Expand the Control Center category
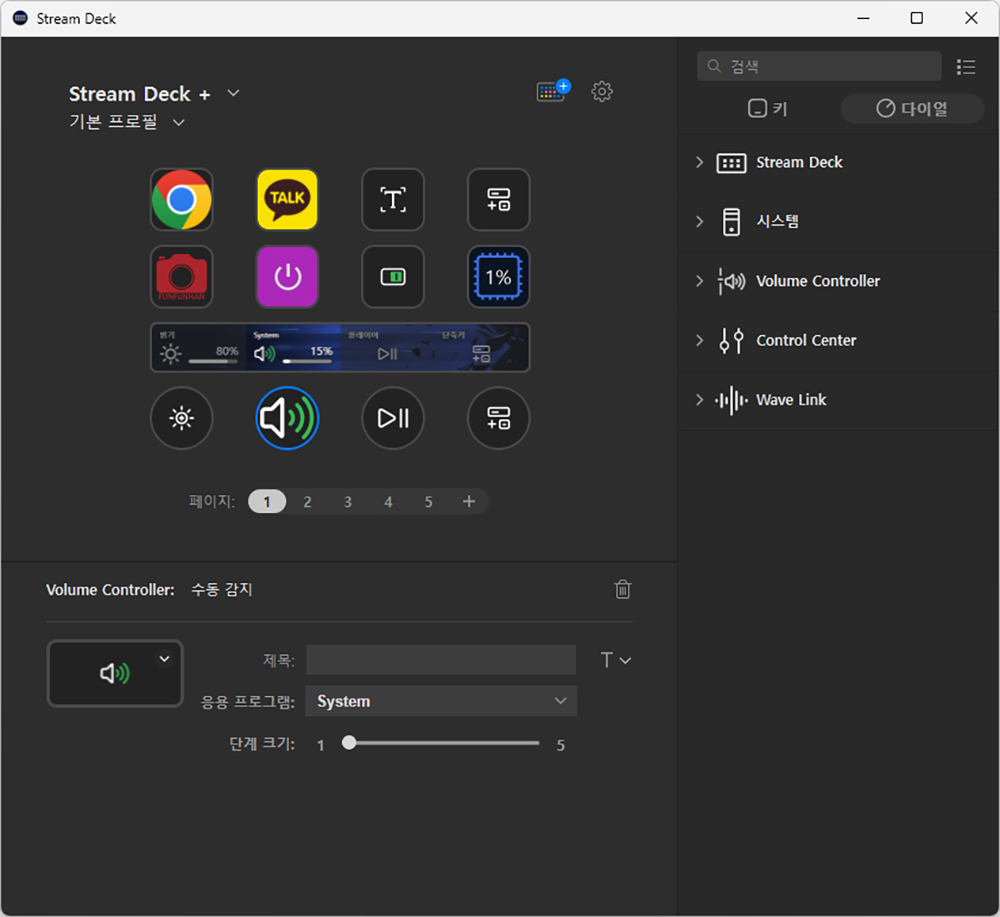Viewport: 1000px width, 917px height. click(700, 340)
